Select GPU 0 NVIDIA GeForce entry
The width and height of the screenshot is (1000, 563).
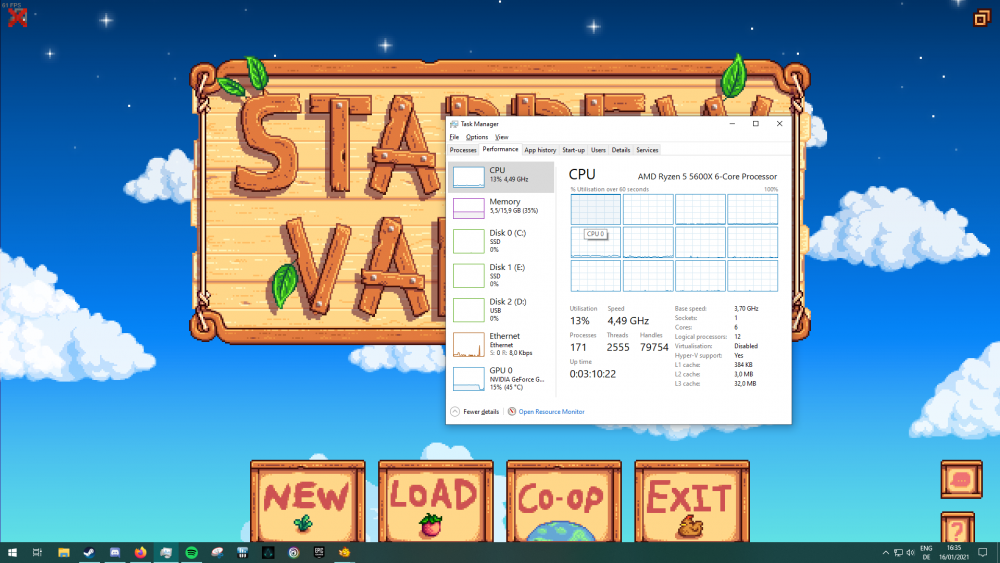click(501, 379)
